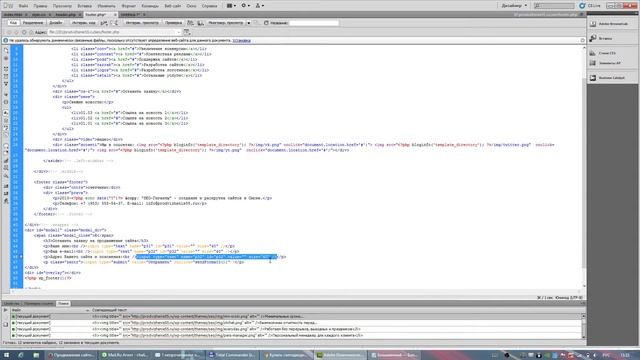The width and height of the screenshot is (640, 360).
Task: Click the Установка link in info bar
Action: [x=241, y=40]
